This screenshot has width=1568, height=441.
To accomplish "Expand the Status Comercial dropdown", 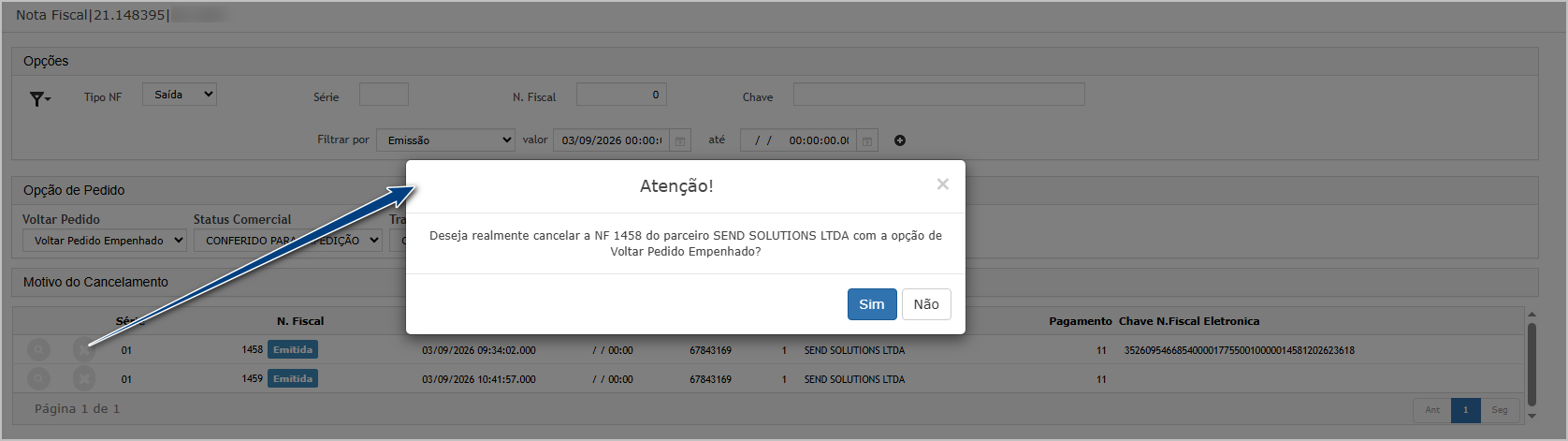I will [x=287, y=241].
